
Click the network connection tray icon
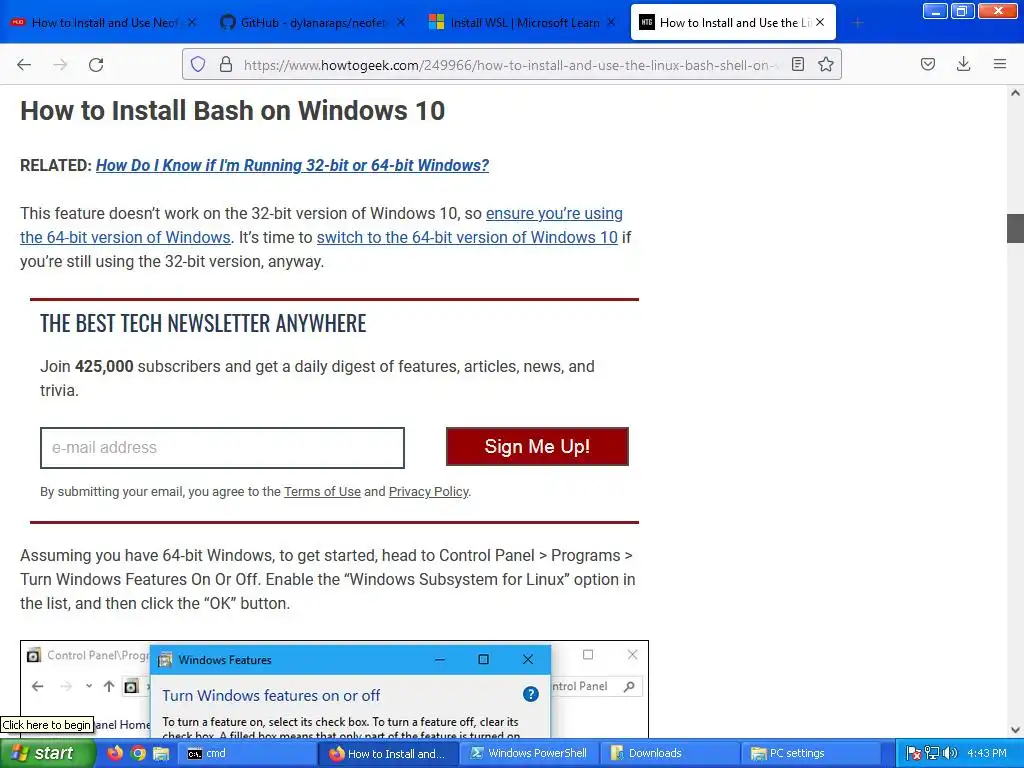(x=932, y=753)
